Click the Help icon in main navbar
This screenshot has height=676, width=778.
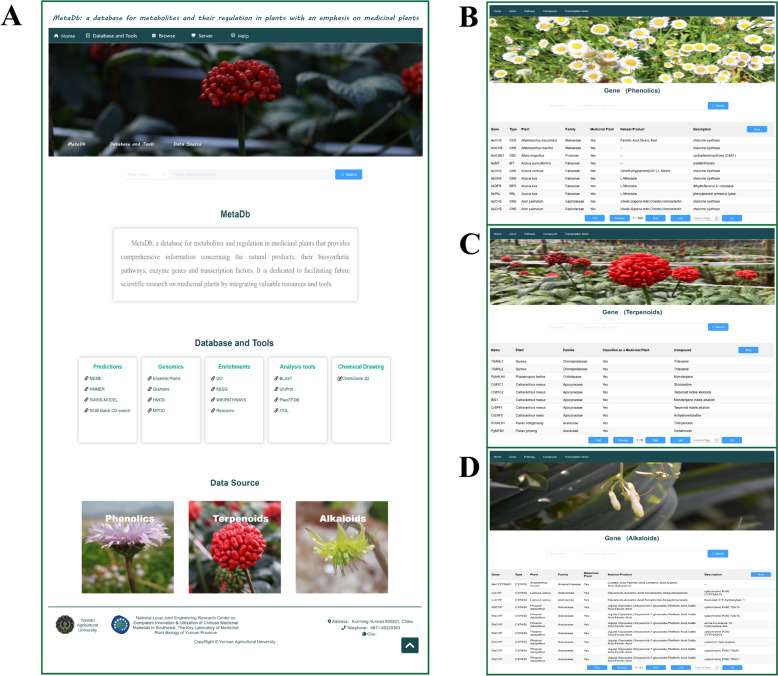(233, 36)
